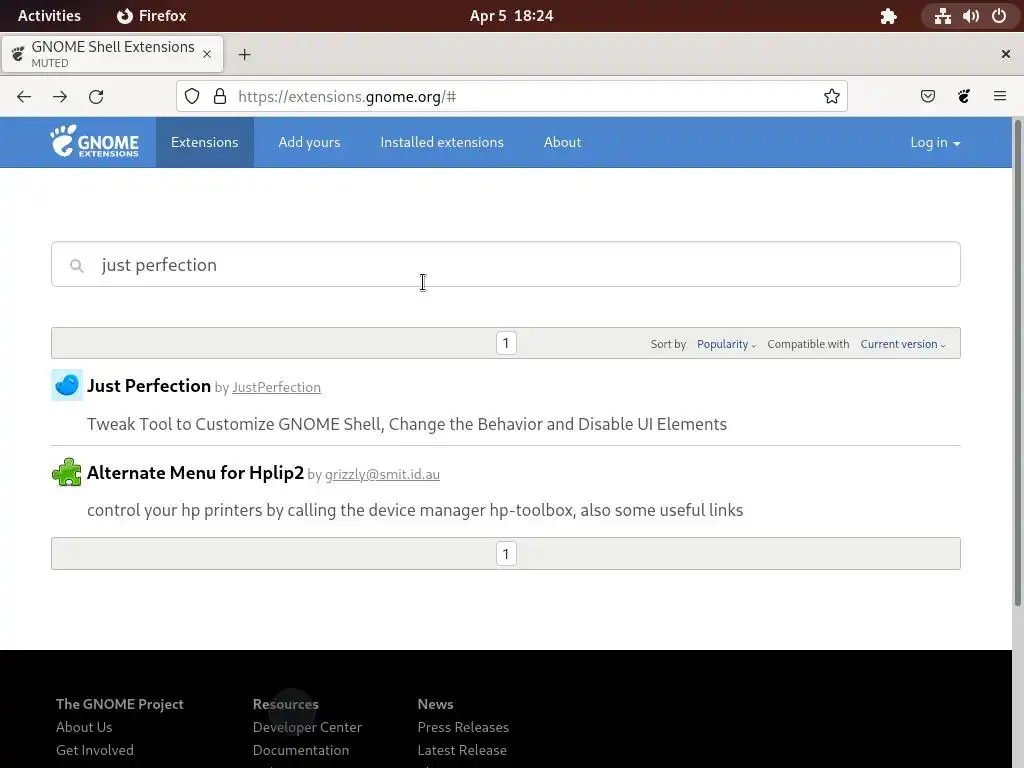Click the page vertical scrollbar
The image size is (1024, 768).
(x=1017, y=363)
